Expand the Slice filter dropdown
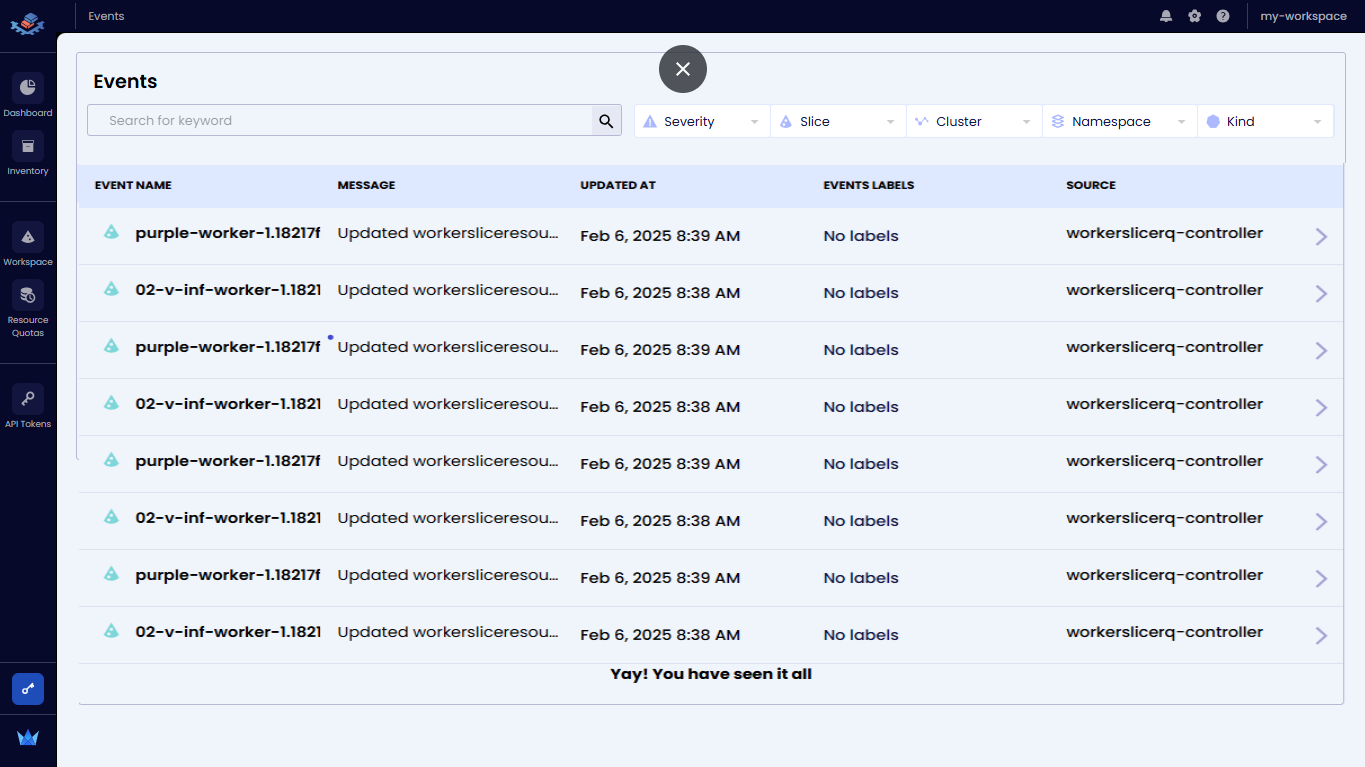The image size is (1365, 767). pos(838,121)
